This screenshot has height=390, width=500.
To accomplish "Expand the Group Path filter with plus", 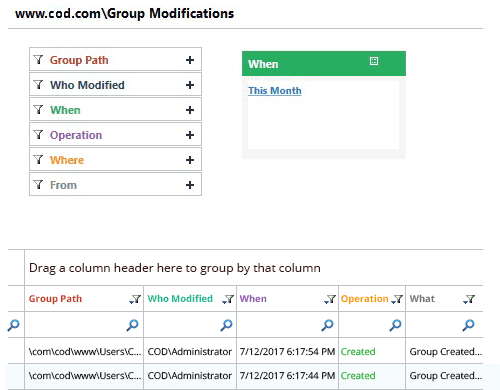I will pos(190,60).
